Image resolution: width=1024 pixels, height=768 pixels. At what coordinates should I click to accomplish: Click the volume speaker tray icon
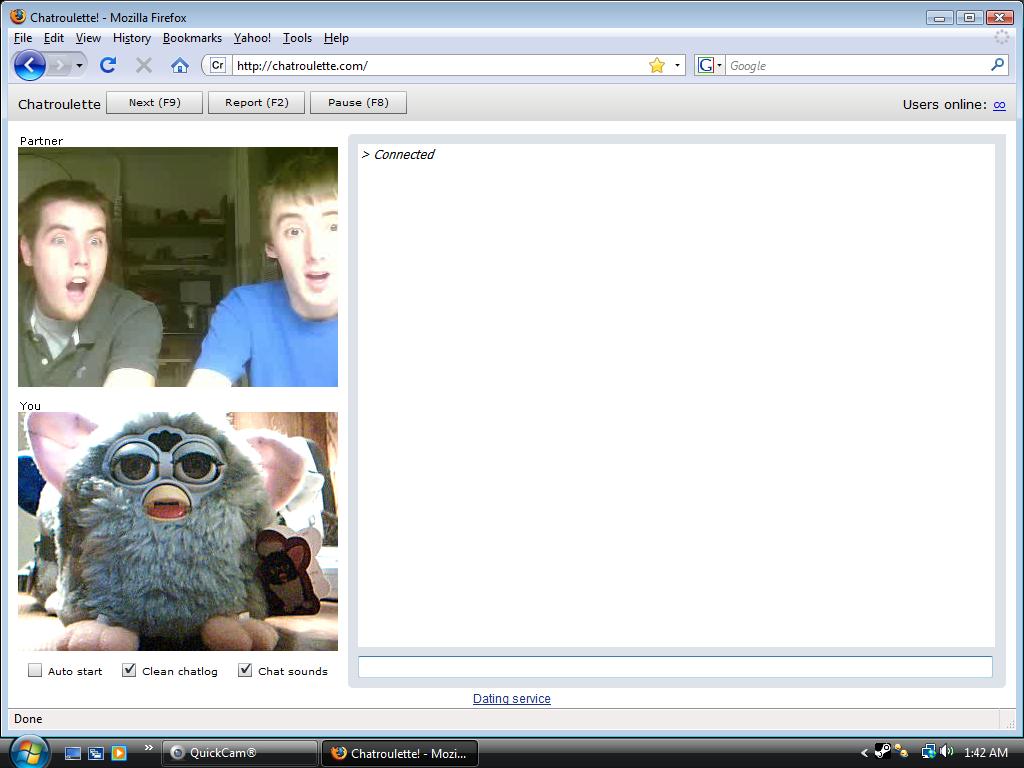tap(947, 752)
